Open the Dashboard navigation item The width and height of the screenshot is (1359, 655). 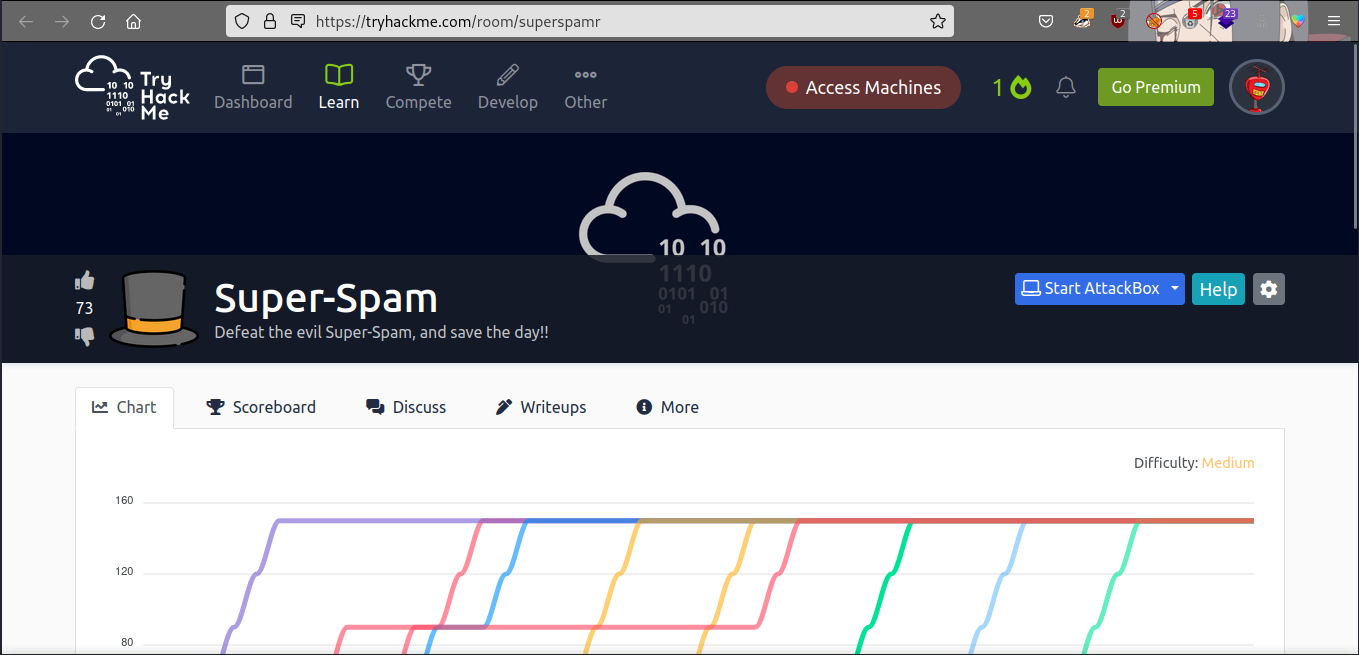(x=253, y=87)
